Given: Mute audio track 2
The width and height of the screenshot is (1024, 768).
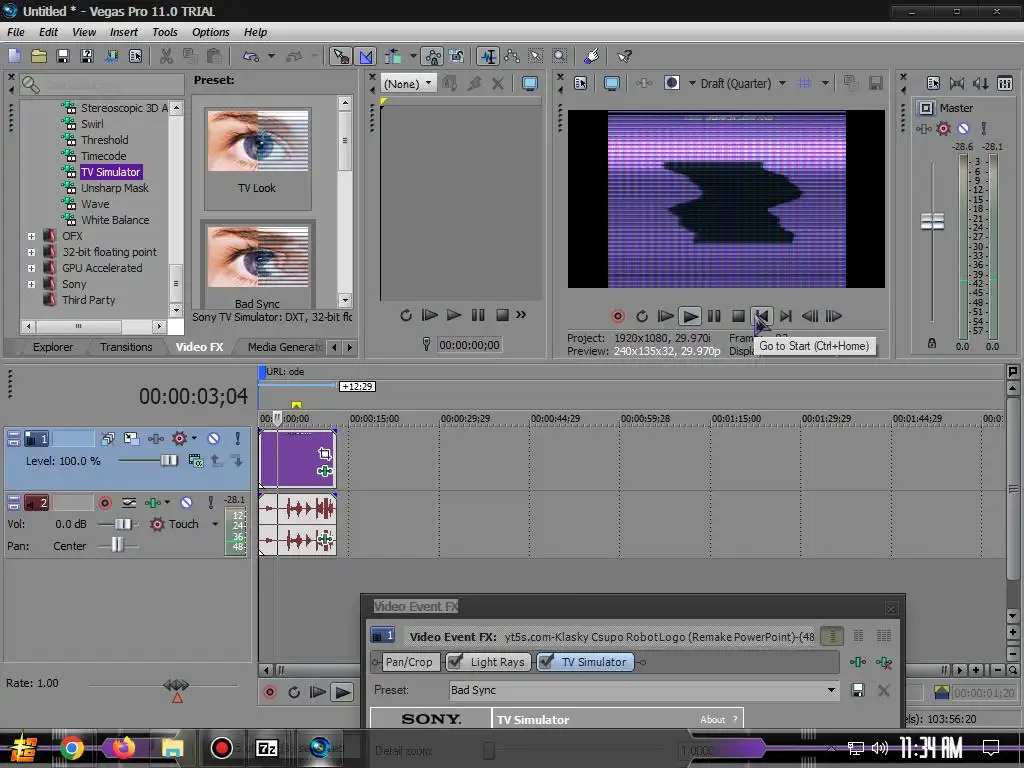Looking at the screenshot, I should 187,502.
